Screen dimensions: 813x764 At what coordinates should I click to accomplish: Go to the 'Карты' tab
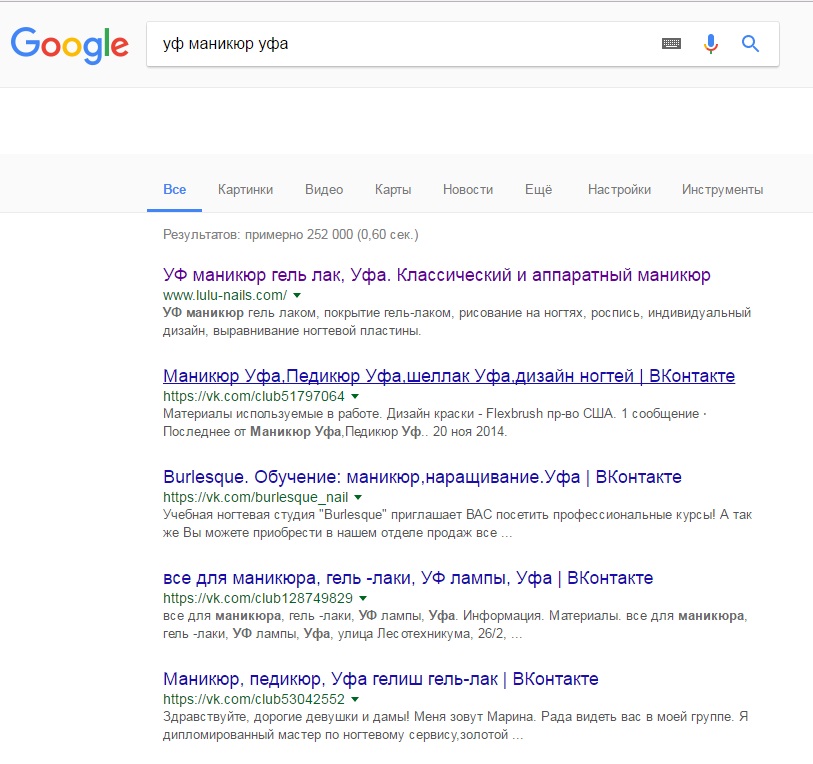coord(393,189)
